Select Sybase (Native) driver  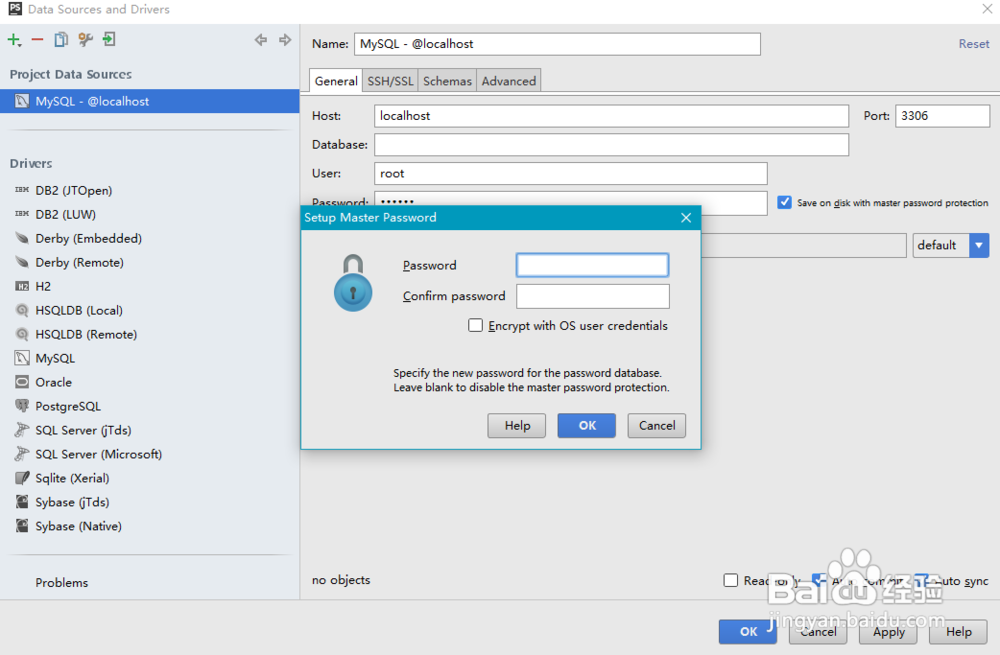click(x=78, y=526)
